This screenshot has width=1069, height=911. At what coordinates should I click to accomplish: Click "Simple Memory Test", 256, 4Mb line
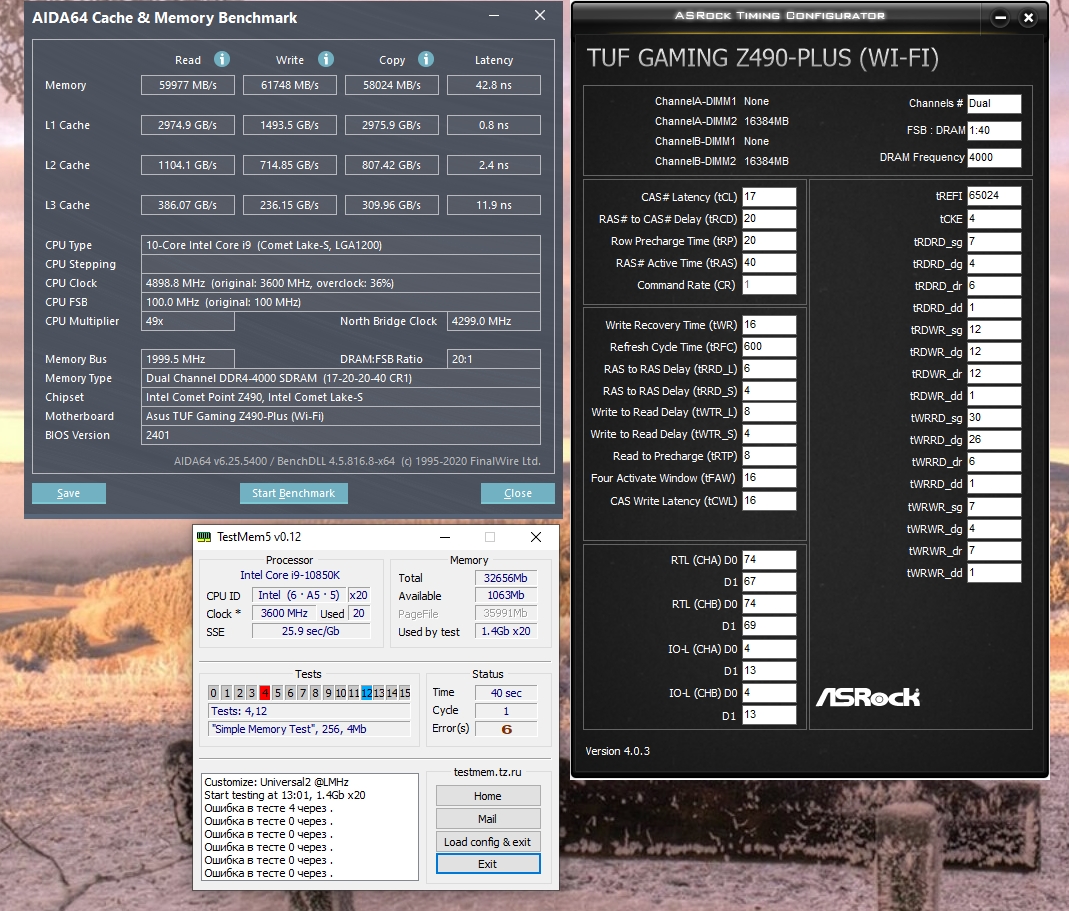point(309,729)
